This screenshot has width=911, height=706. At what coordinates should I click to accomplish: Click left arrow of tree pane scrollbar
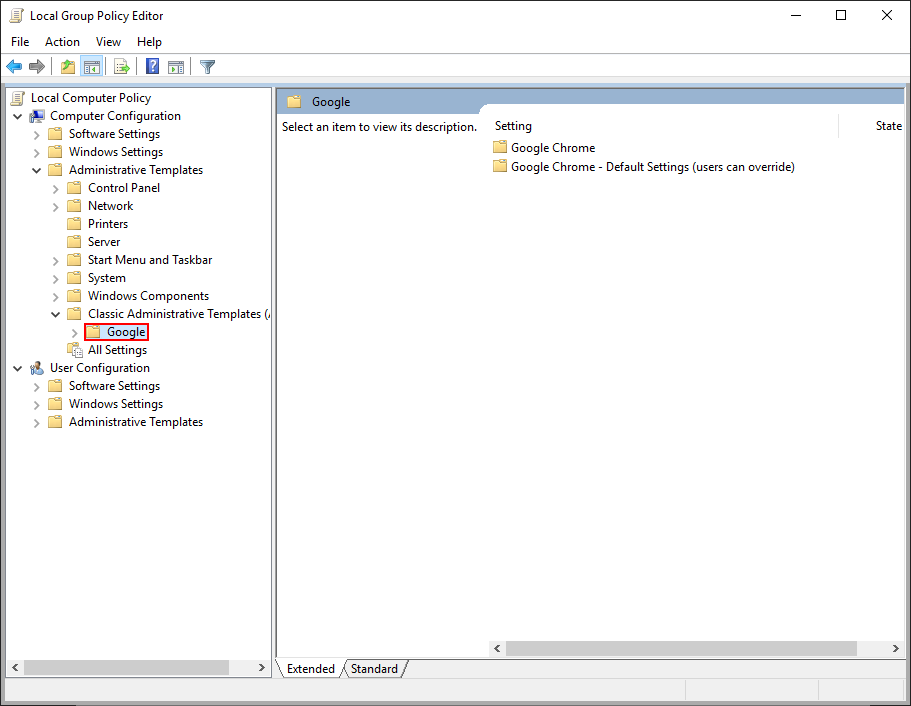coord(15,668)
